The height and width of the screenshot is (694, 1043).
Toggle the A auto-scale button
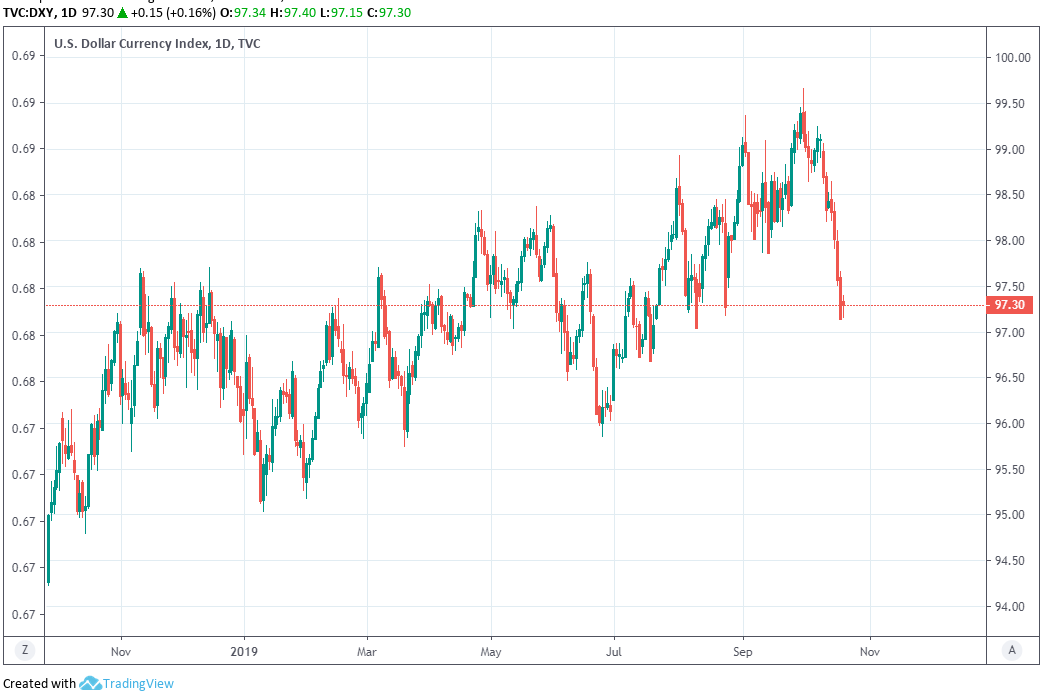[x=1012, y=650]
